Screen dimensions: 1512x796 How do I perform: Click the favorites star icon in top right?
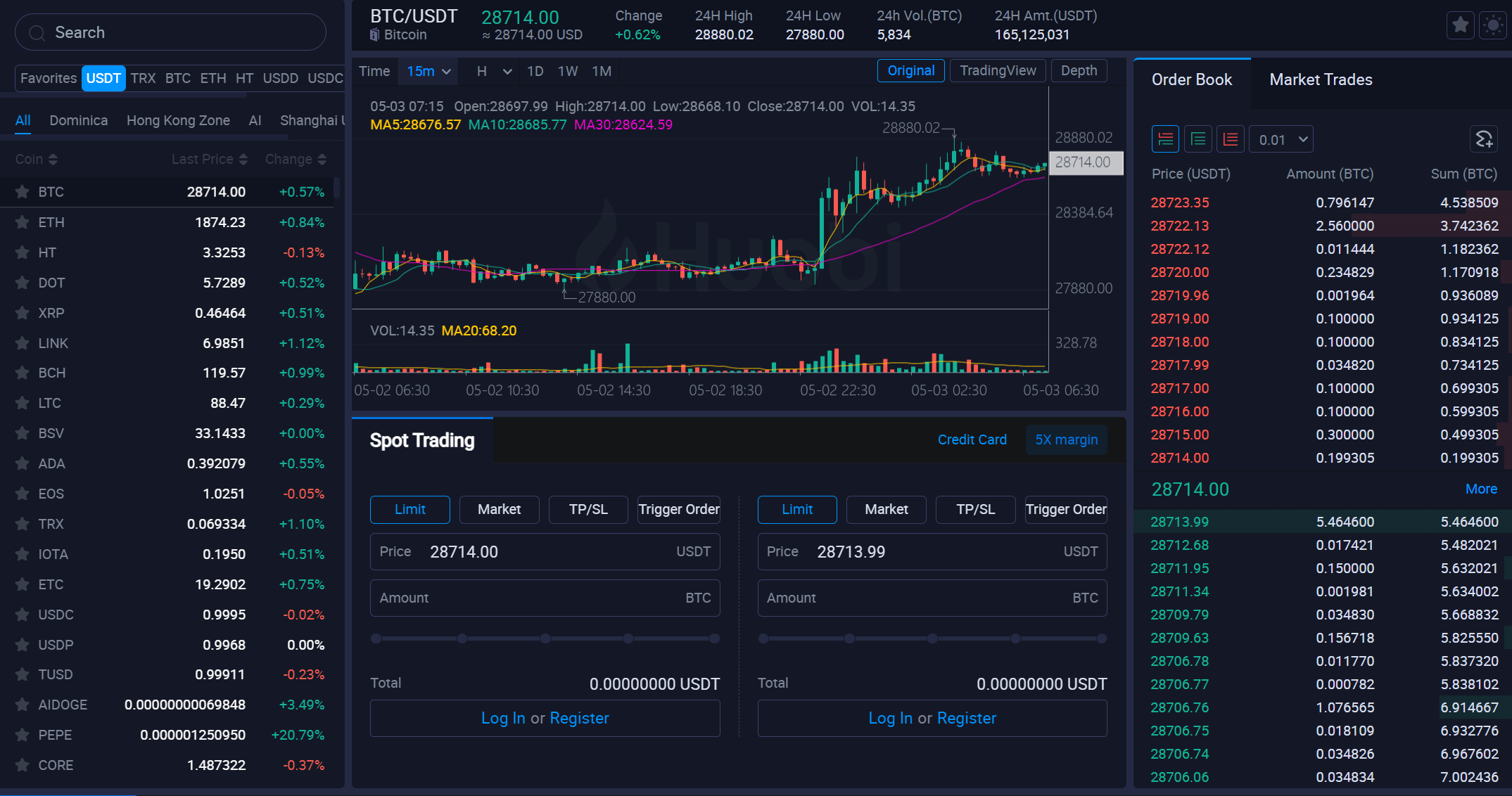(1460, 26)
